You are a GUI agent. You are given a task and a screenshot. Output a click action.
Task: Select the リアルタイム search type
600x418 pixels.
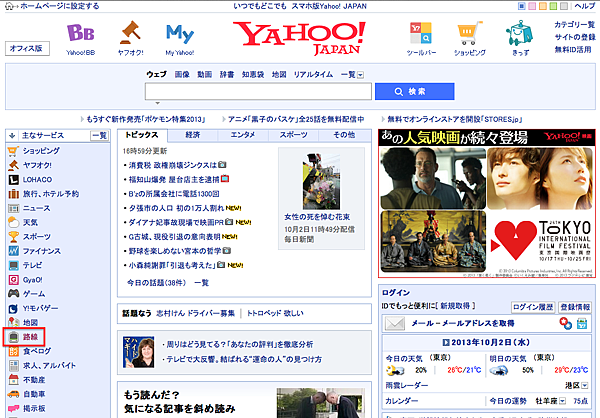pos(313,75)
